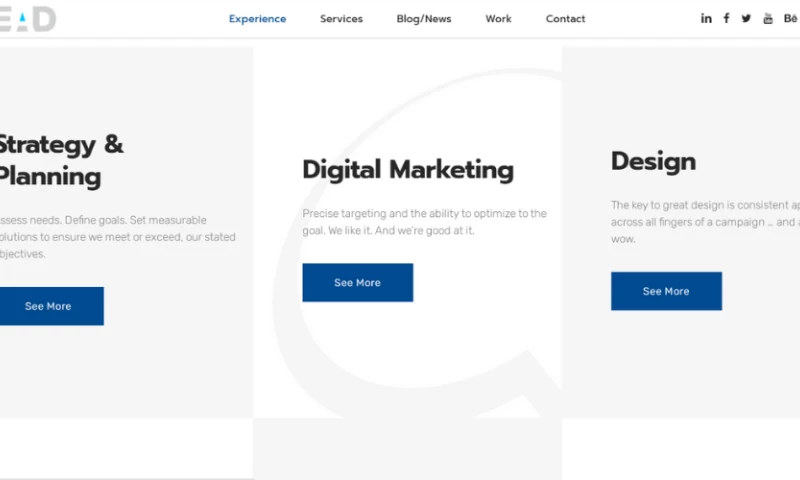The image size is (800, 480).
Task: Open the Twitter bird icon
Action: click(x=746, y=19)
